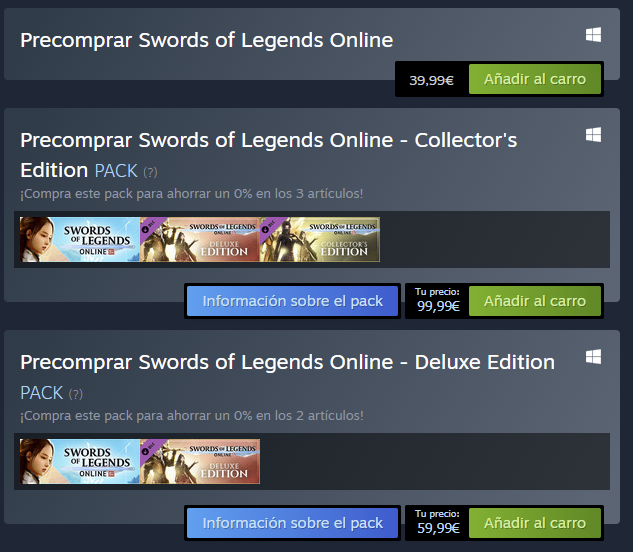Click the 59,99€ Deluxe Edition price
The image size is (633, 552).
tap(437, 527)
